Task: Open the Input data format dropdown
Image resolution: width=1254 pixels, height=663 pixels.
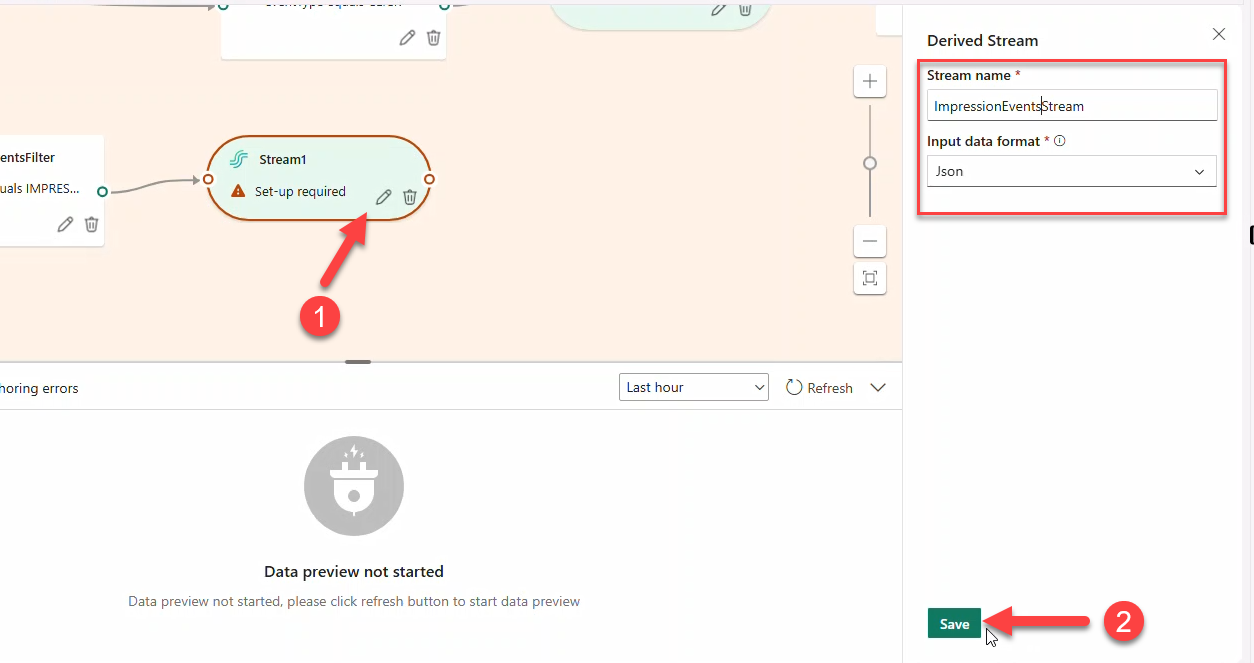Action: (x=1071, y=171)
